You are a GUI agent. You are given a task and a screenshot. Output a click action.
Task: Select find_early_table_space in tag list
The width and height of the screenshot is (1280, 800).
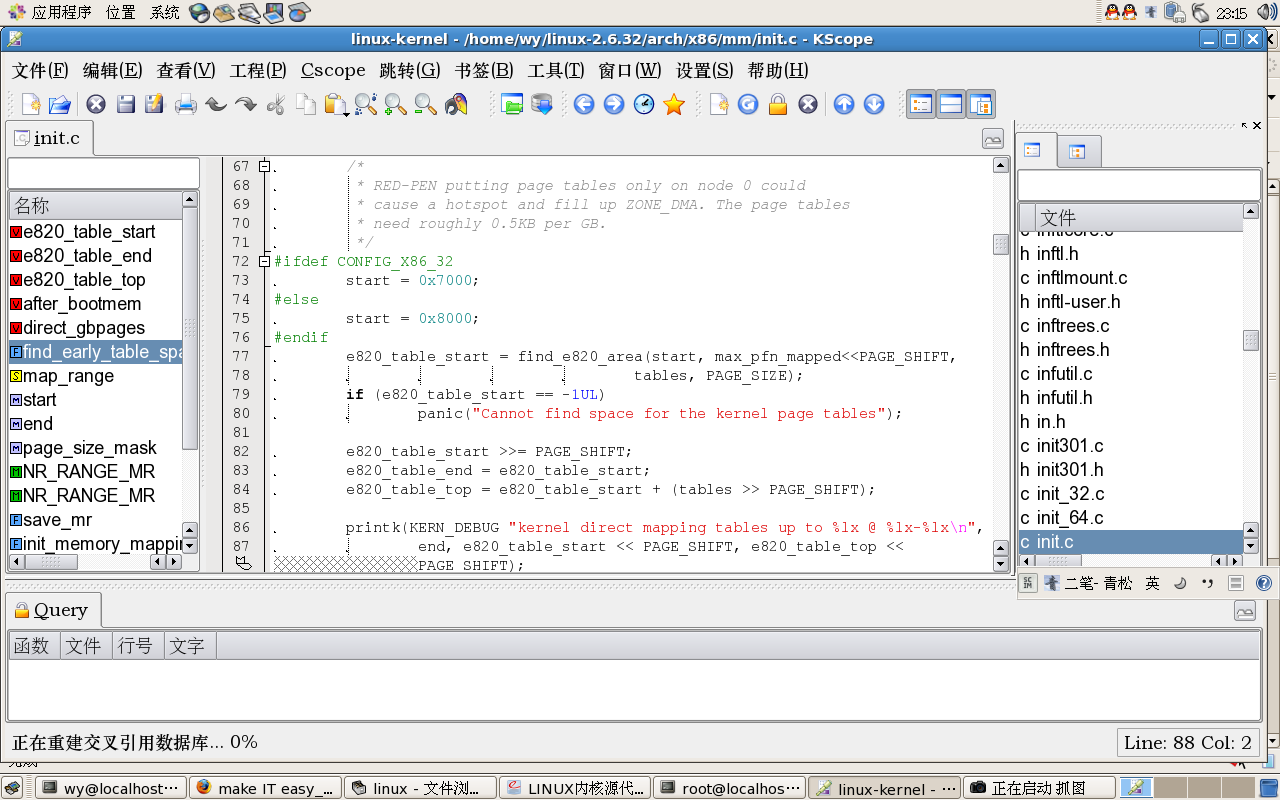(96, 352)
